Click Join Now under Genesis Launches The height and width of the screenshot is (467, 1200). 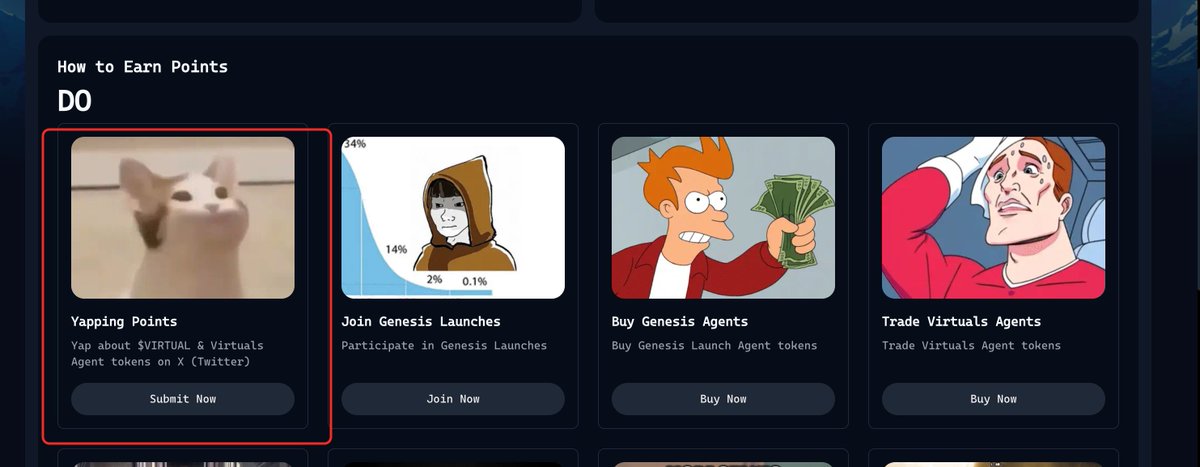coord(453,399)
